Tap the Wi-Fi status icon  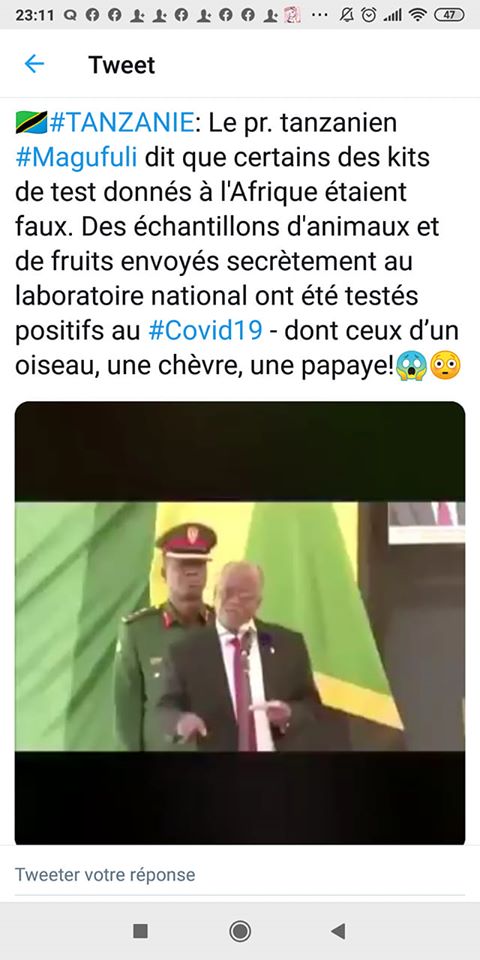click(x=418, y=16)
